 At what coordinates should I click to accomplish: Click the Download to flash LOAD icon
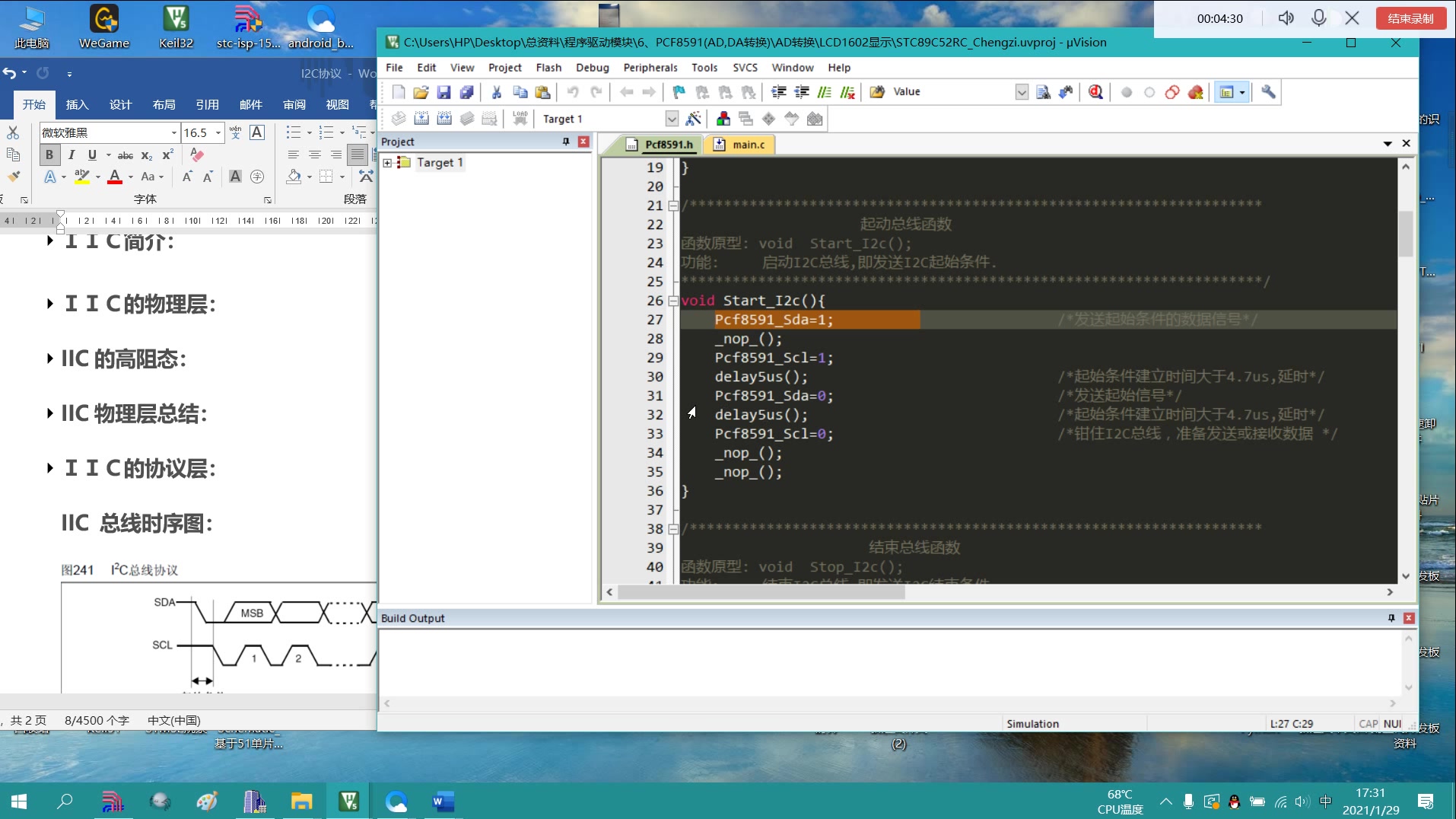520,119
